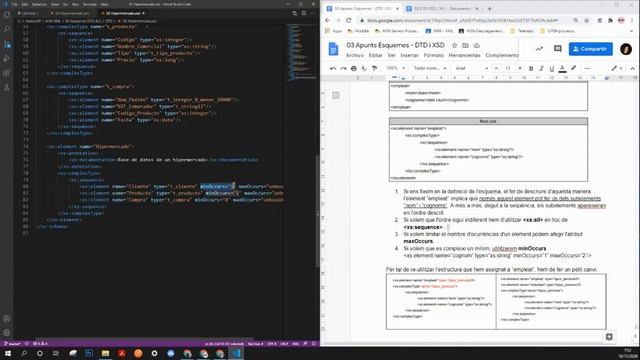Open Source Control view in VS Code
The height and width of the screenshot is (360, 640).
pos(7,44)
